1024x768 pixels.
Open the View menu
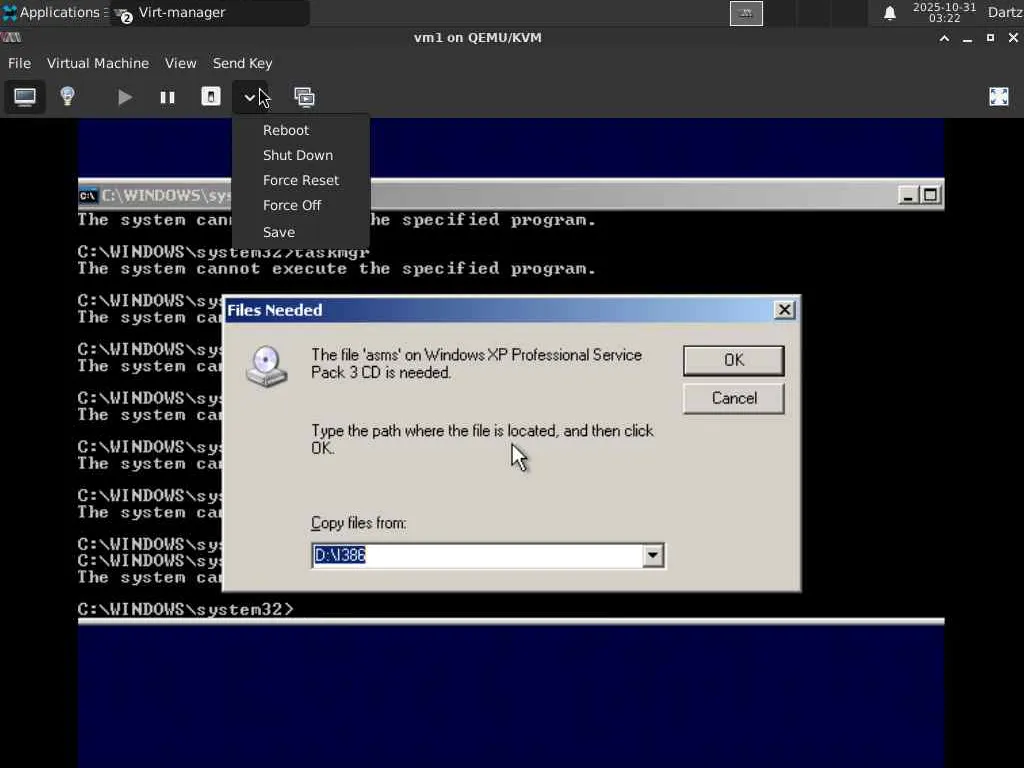click(180, 63)
